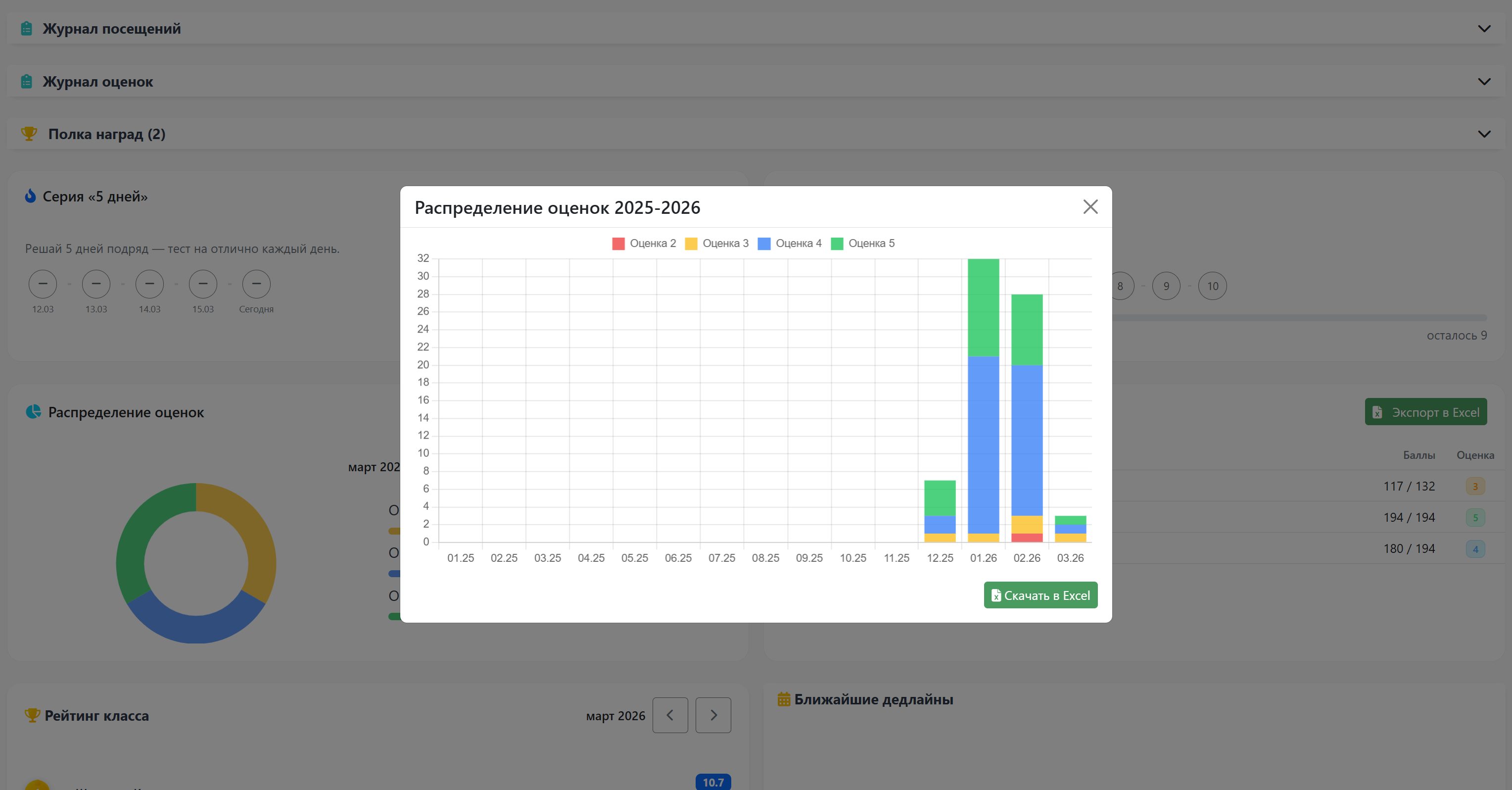The image size is (1512, 790).
Task: Click the 01.26 stacked bar green segment
Action: (983, 307)
